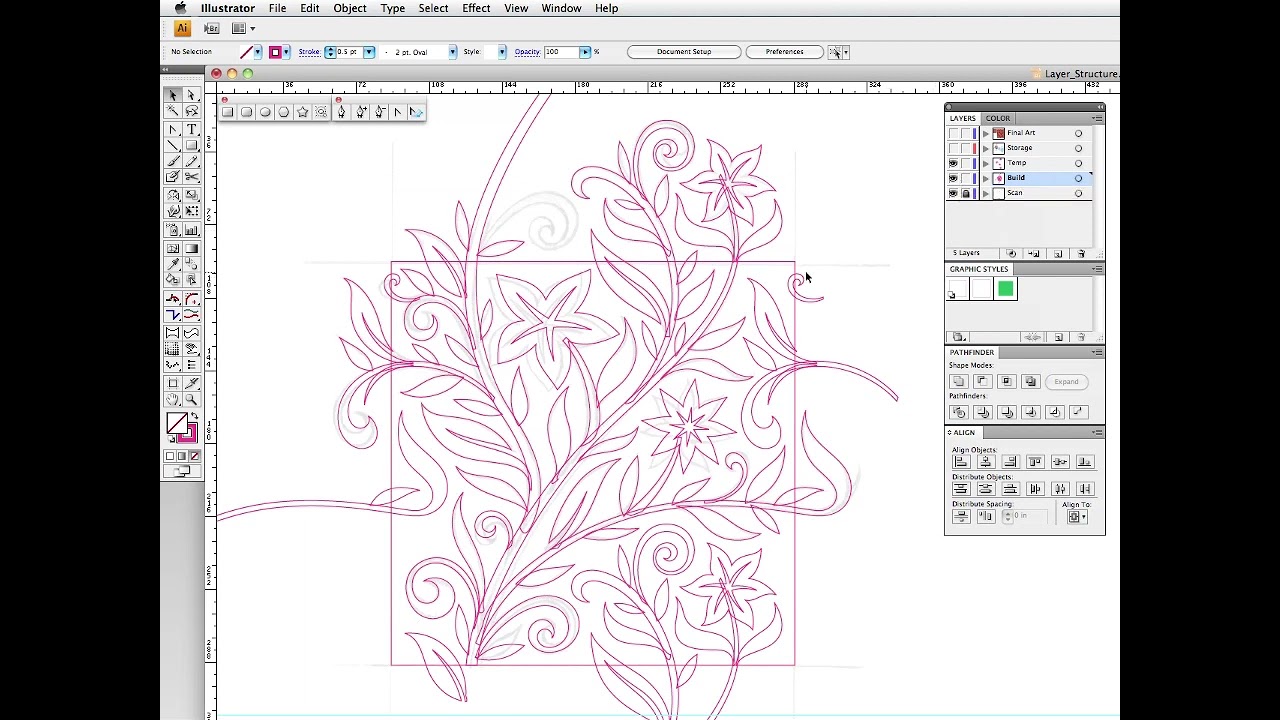This screenshot has width=1280, height=720.
Task: Open the brush definition dropdown '2 pt. Oval'
Action: [x=452, y=52]
